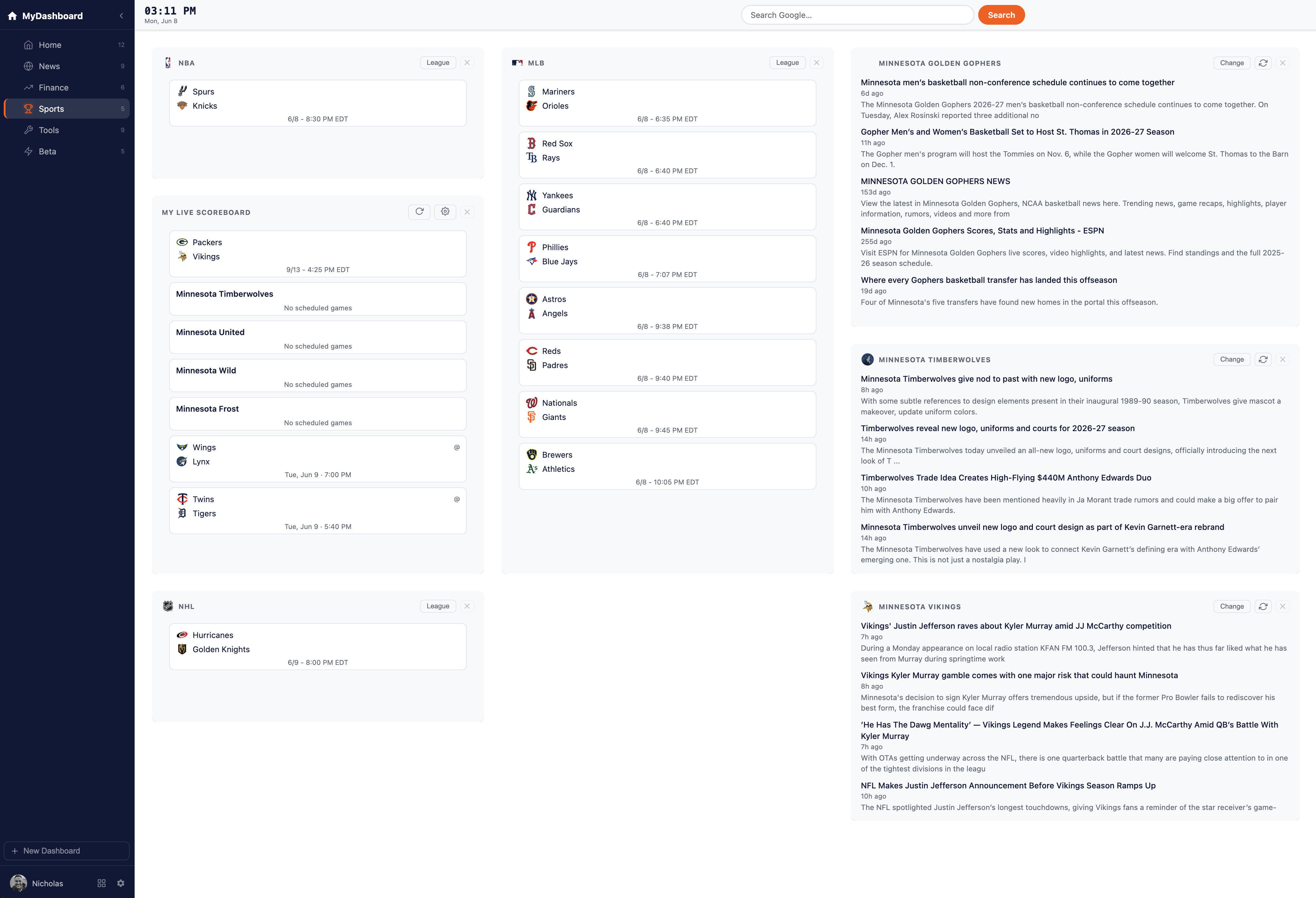Click the orange Search button
The width and height of the screenshot is (1316, 898).
(1001, 15)
